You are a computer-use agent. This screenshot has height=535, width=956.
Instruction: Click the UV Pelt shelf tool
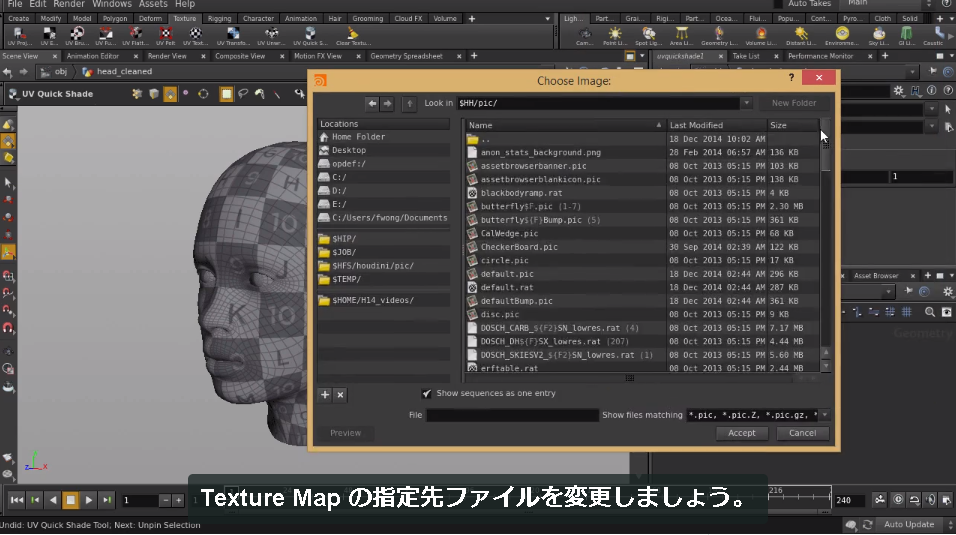(165, 35)
